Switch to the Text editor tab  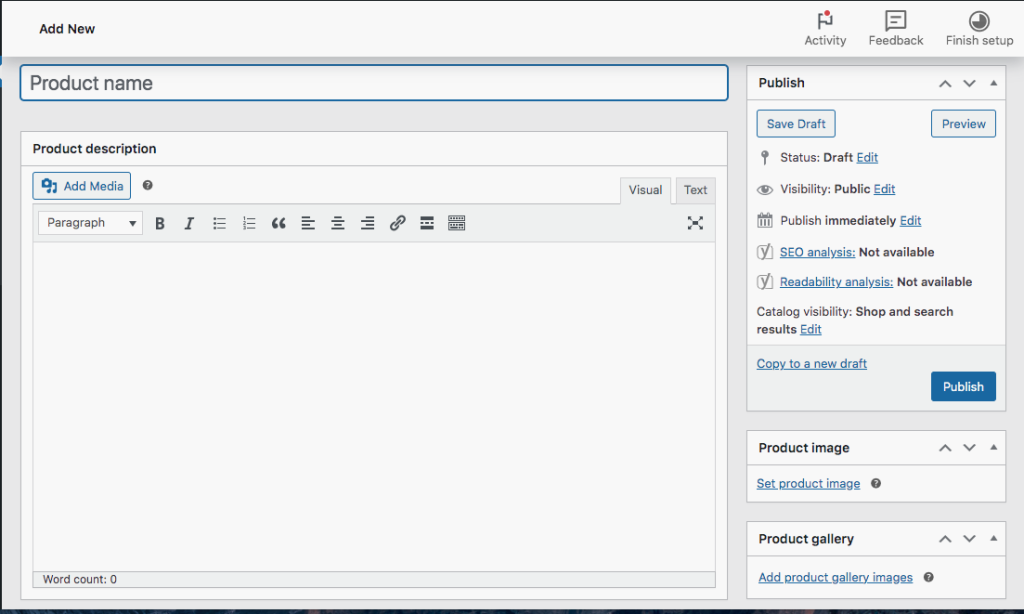(695, 190)
